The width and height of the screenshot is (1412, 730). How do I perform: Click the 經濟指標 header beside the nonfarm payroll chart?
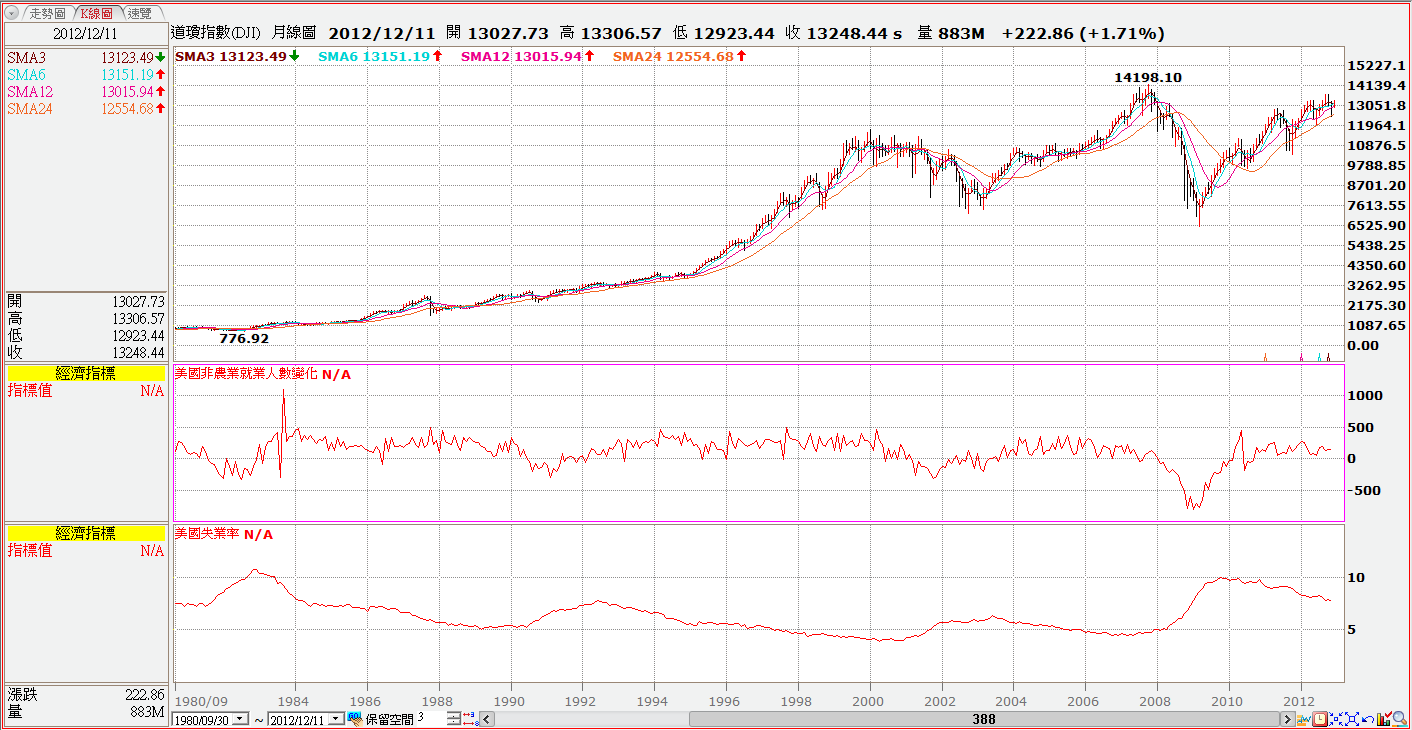click(86, 373)
